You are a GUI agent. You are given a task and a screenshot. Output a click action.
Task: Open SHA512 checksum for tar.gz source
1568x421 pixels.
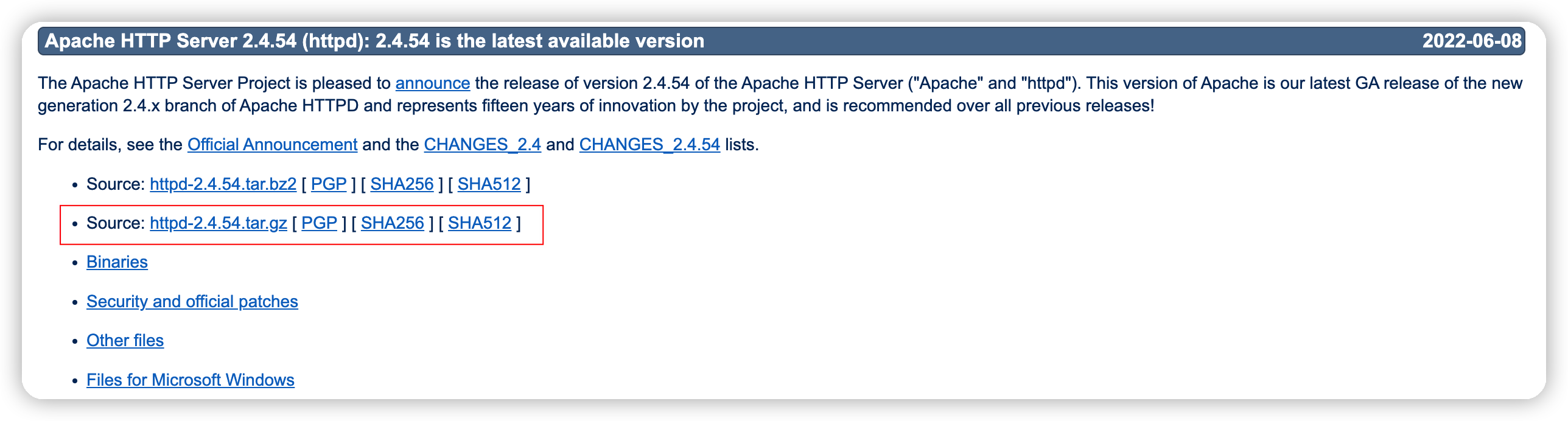[x=480, y=223]
